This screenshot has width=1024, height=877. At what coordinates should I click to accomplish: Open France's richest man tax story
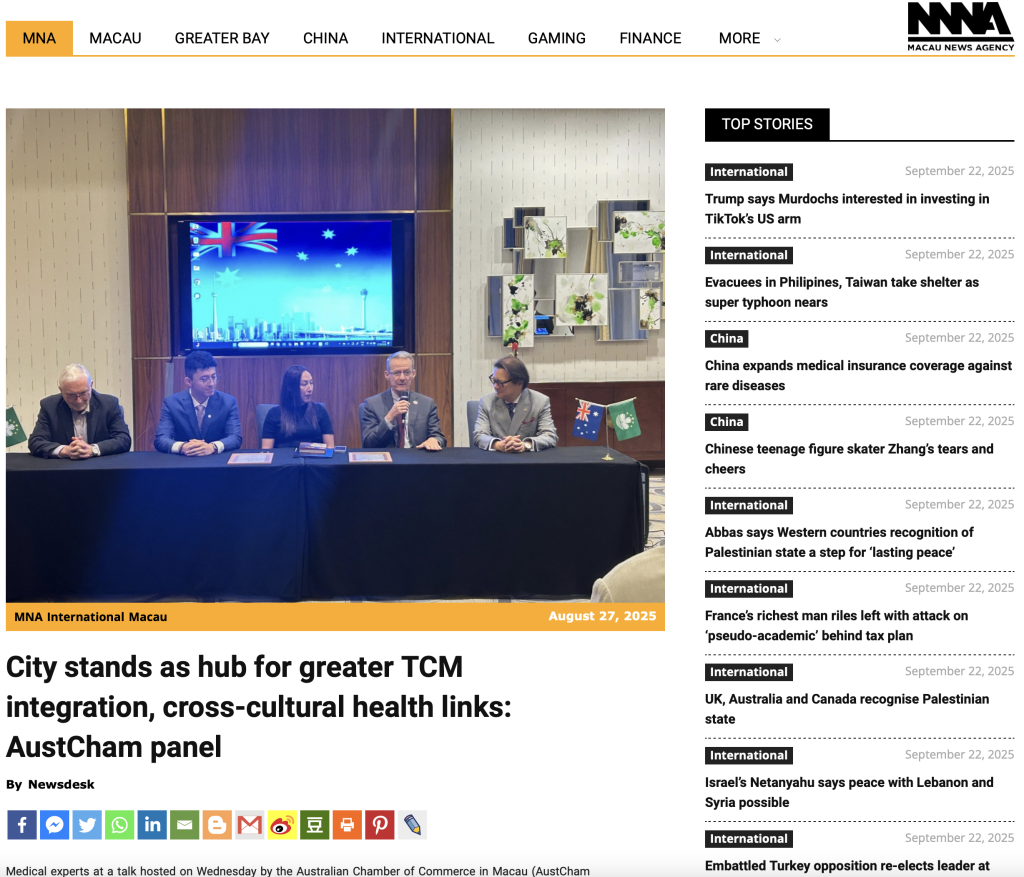pyautogui.click(x=837, y=626)
